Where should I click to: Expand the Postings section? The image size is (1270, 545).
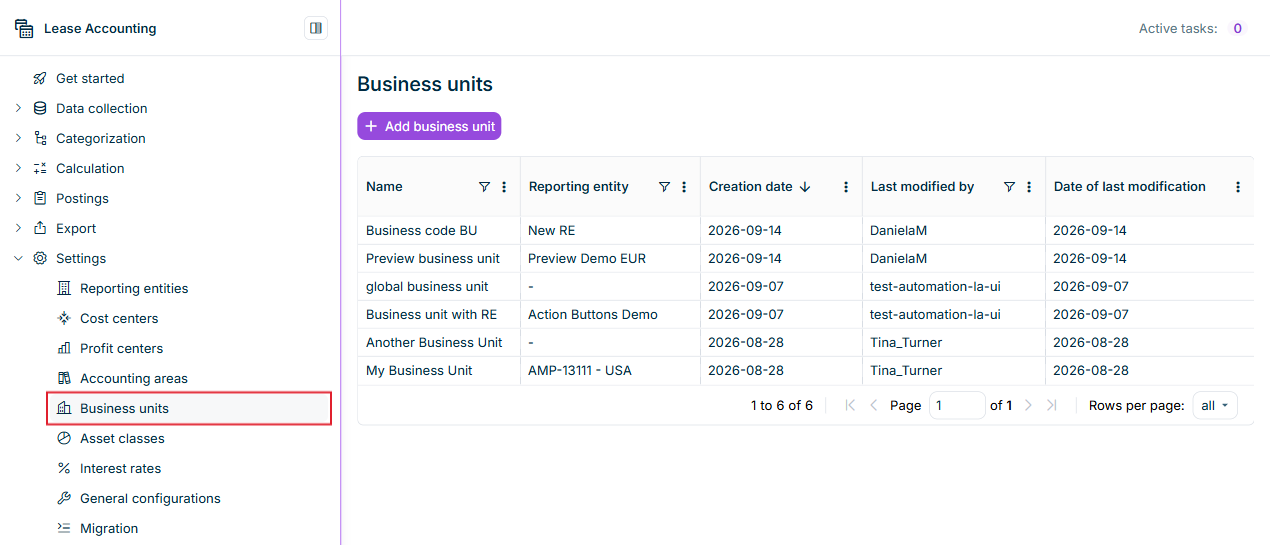[18, 198]
